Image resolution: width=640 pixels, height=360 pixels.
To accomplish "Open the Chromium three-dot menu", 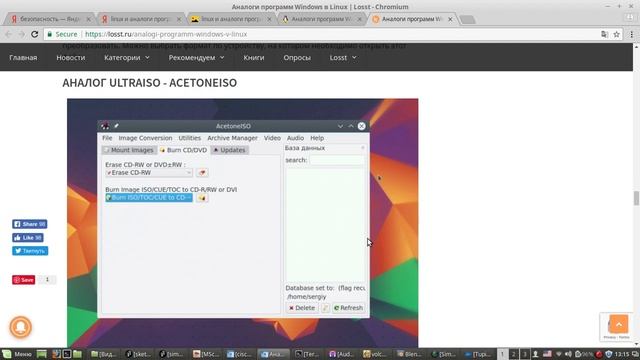I will (631, 34).
